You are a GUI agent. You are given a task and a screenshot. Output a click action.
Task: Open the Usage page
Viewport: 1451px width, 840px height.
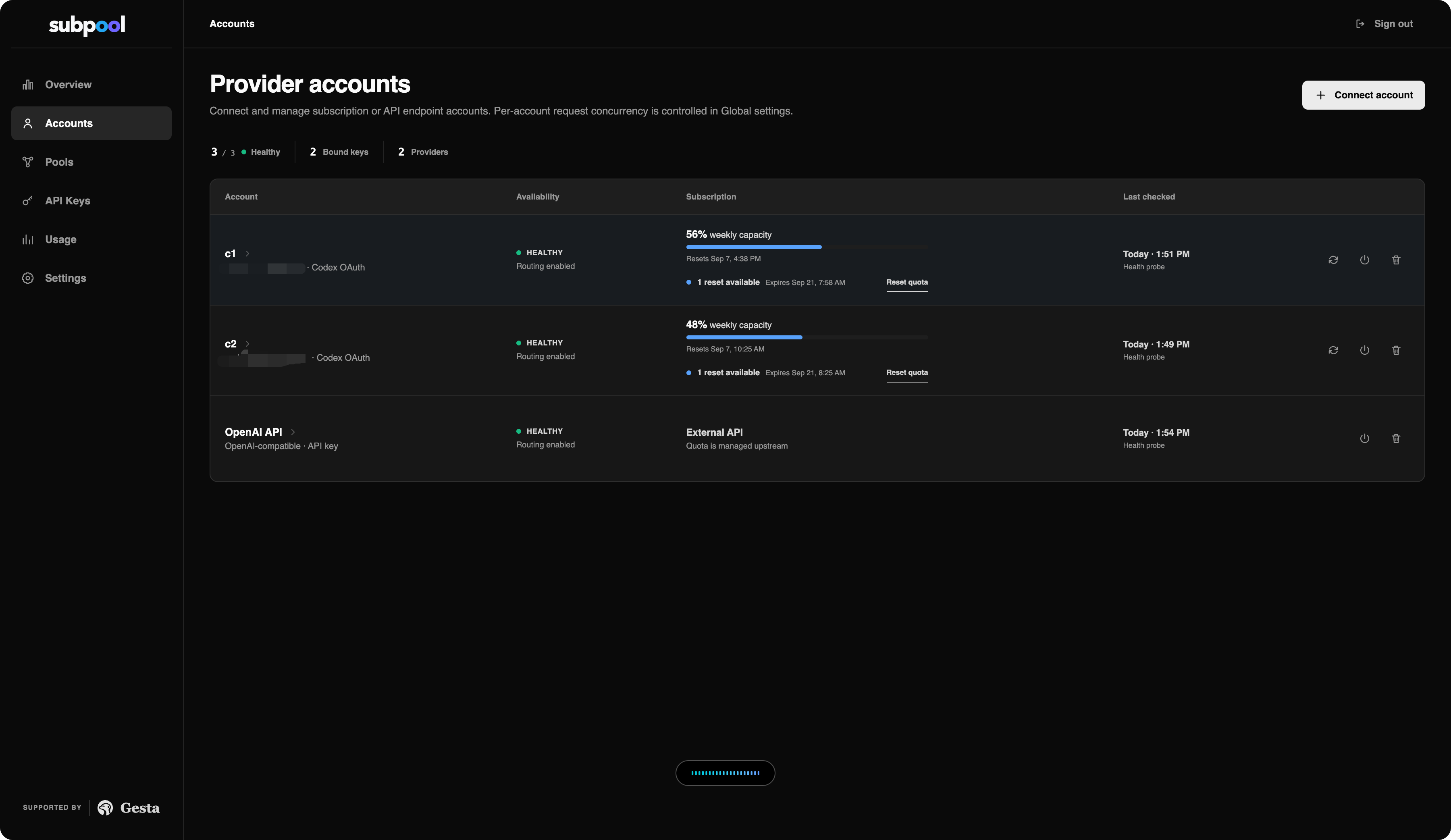tap(91, 239)
